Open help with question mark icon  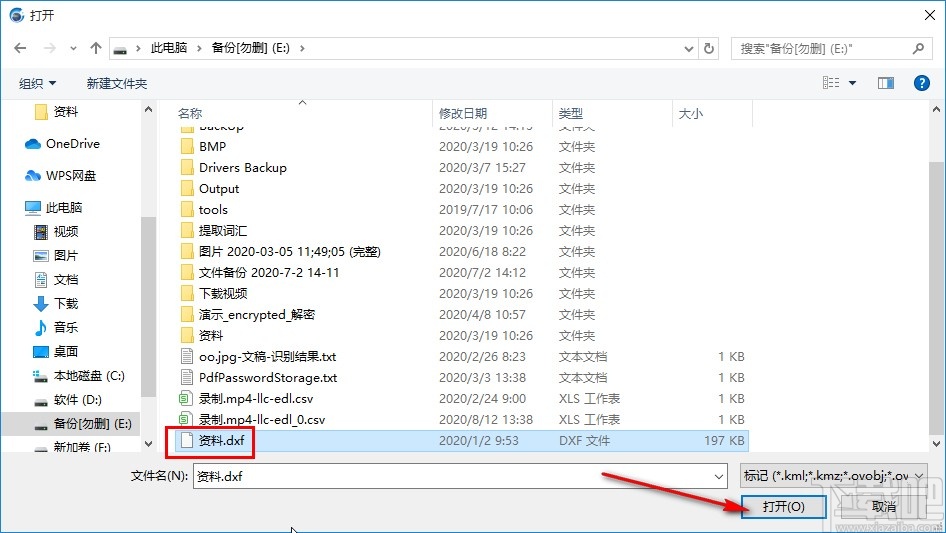click(921, 83)
